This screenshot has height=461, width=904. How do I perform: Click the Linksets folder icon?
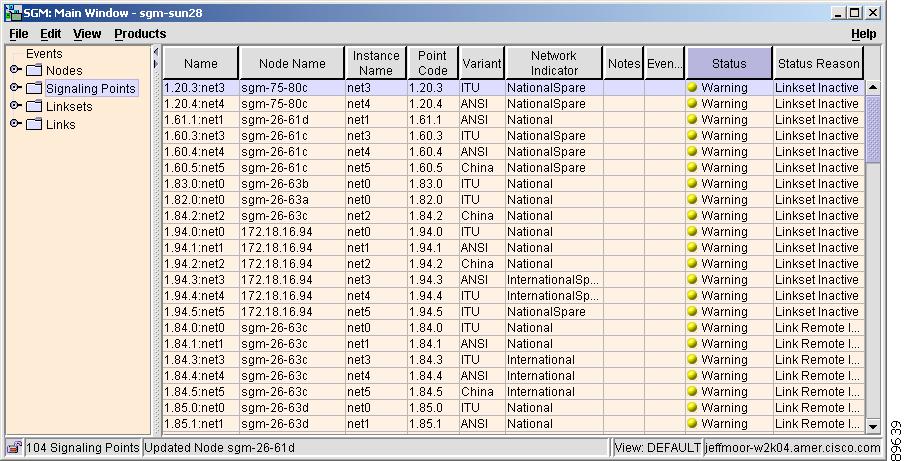tap(35, 107)
